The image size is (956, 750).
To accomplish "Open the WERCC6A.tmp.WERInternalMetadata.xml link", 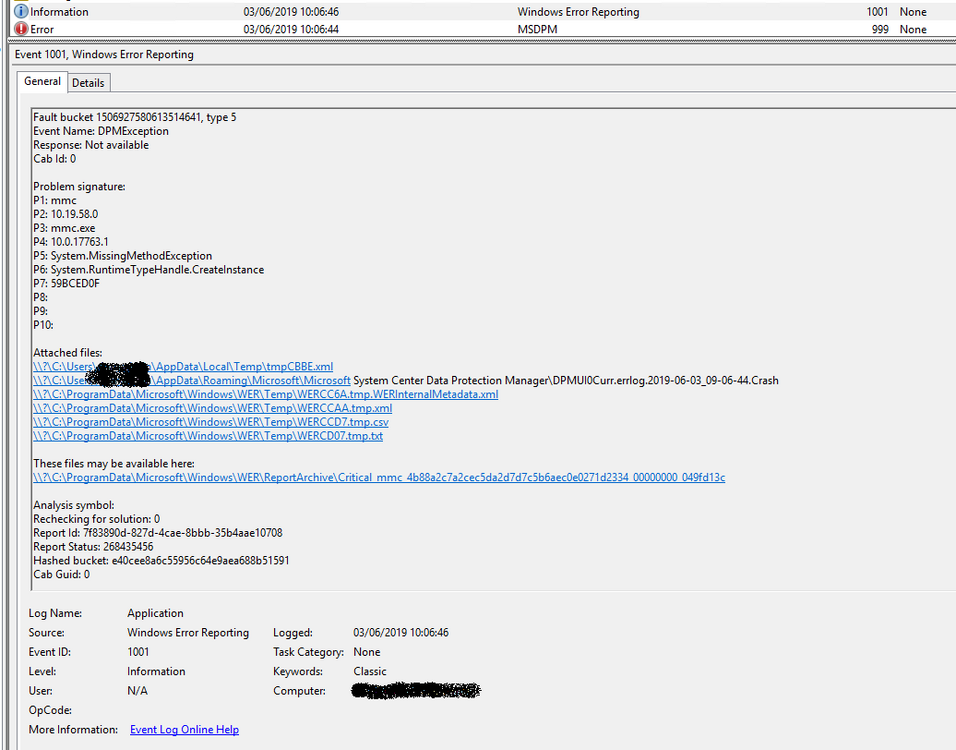I will pos(265,395).
